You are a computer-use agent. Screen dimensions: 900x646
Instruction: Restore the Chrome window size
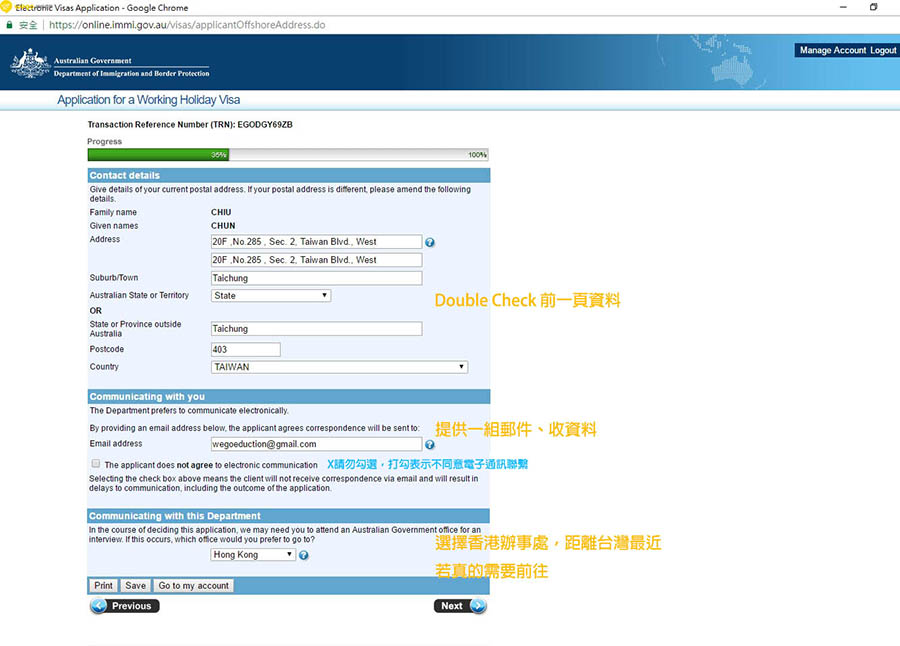(873, 7)
